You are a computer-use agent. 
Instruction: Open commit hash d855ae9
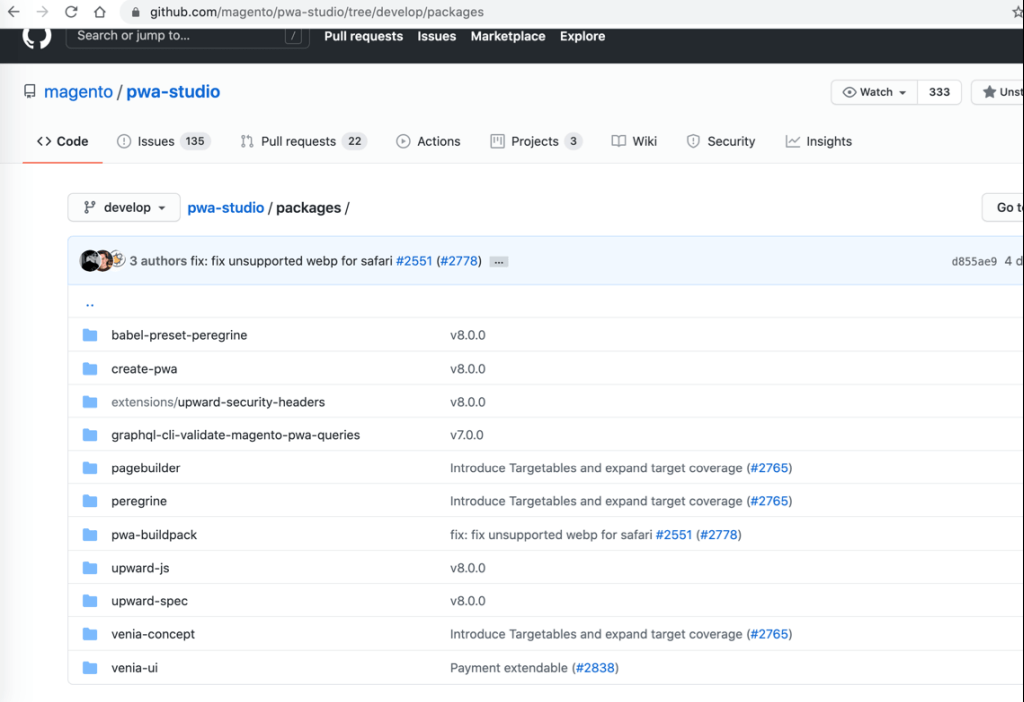pyautogui.click(x=974, y=261)
